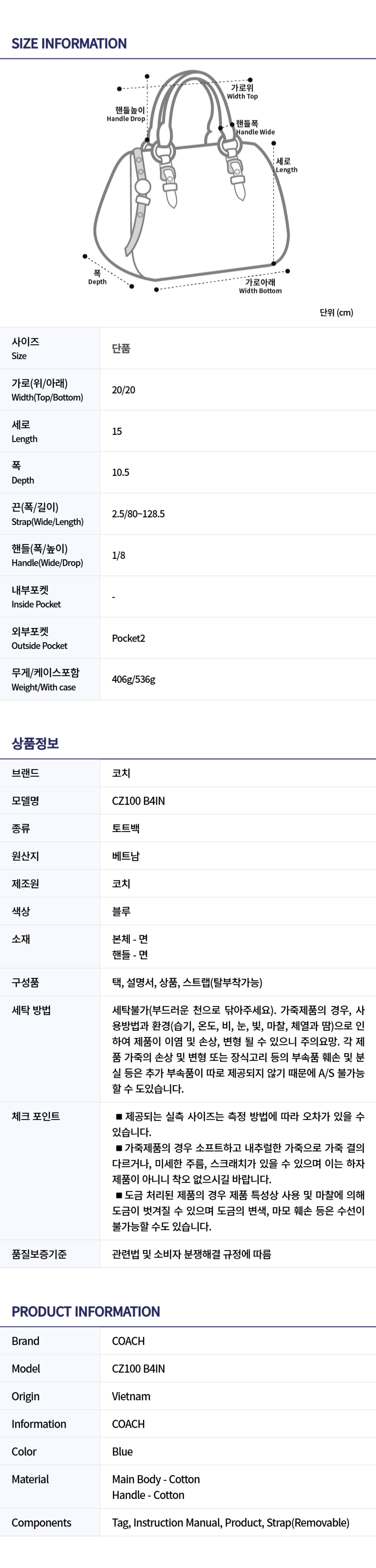Select the model name CZ100 B4IN in Korean table
The image size is (376, 1568).
pos(138,801)
